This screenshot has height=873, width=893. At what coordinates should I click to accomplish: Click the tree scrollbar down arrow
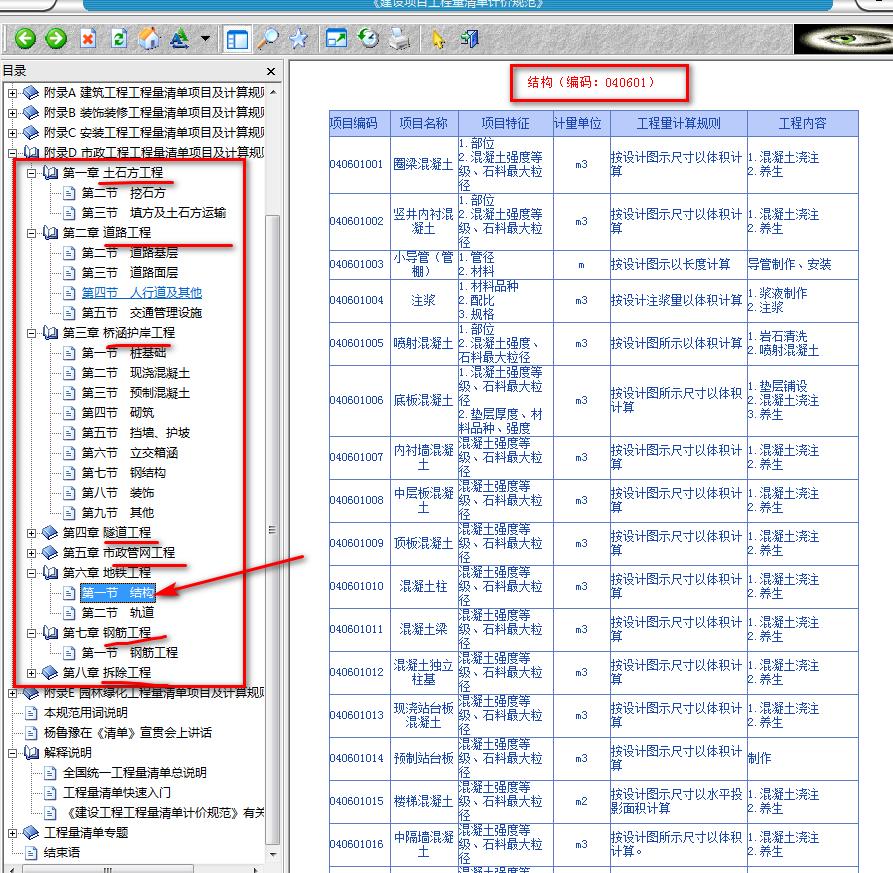273,854
